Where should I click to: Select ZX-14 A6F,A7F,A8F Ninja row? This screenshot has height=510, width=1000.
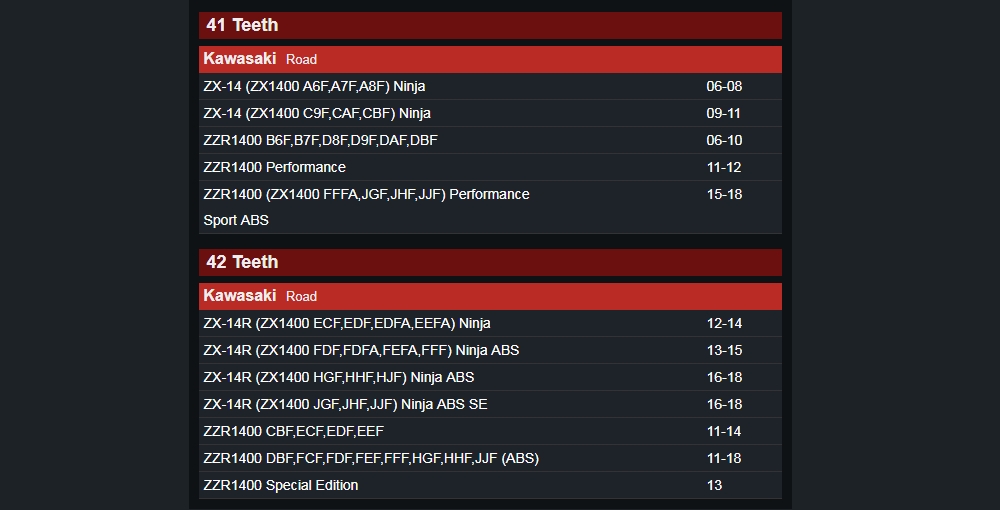click(490, 86)
